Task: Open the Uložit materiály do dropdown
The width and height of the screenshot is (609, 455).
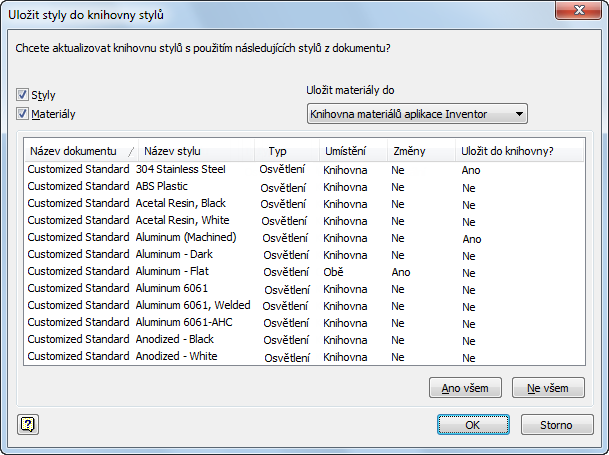Action: (417, 114)
